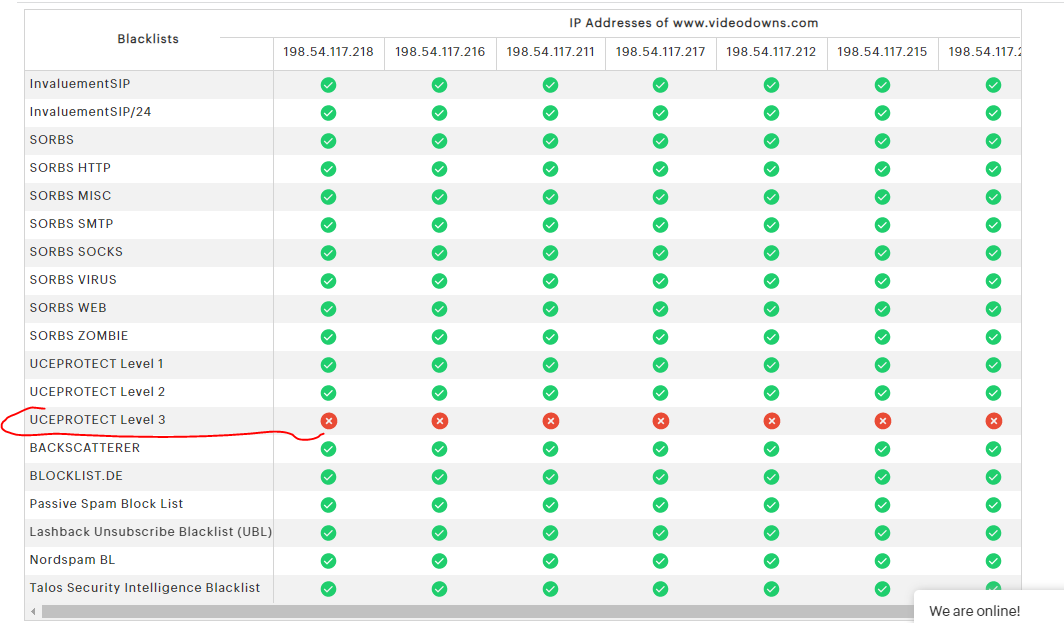Click green check for InvaluementSIP/24 under 198.54.117.217

[x=660, y=113]
